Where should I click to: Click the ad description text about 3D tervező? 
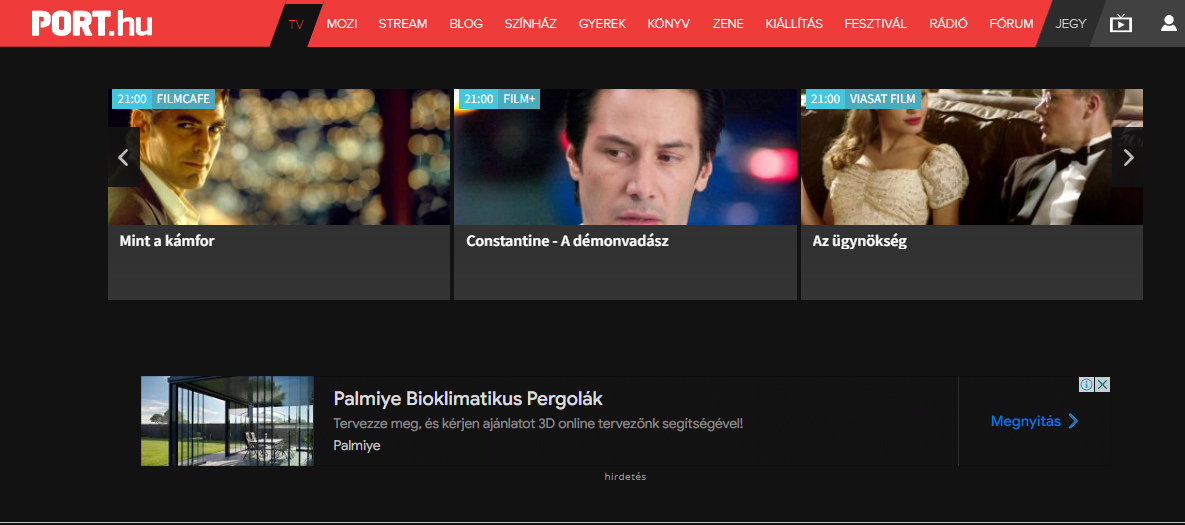[538, 423]
